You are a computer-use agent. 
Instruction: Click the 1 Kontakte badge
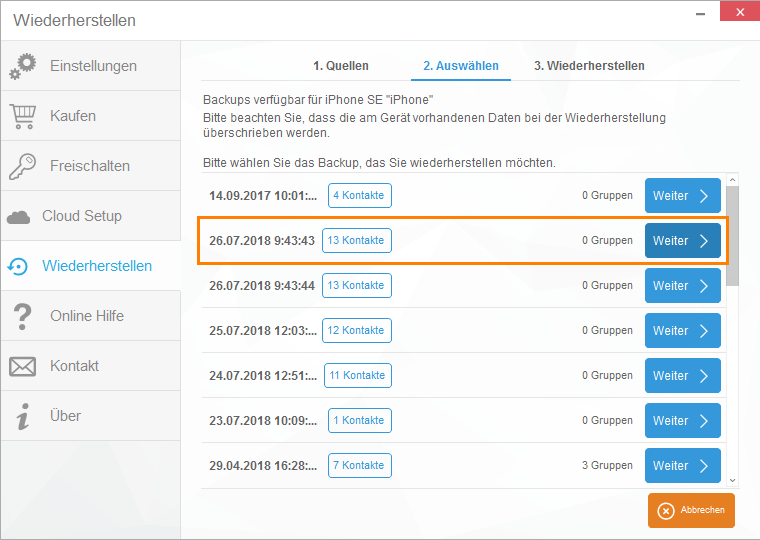point(360,421)
